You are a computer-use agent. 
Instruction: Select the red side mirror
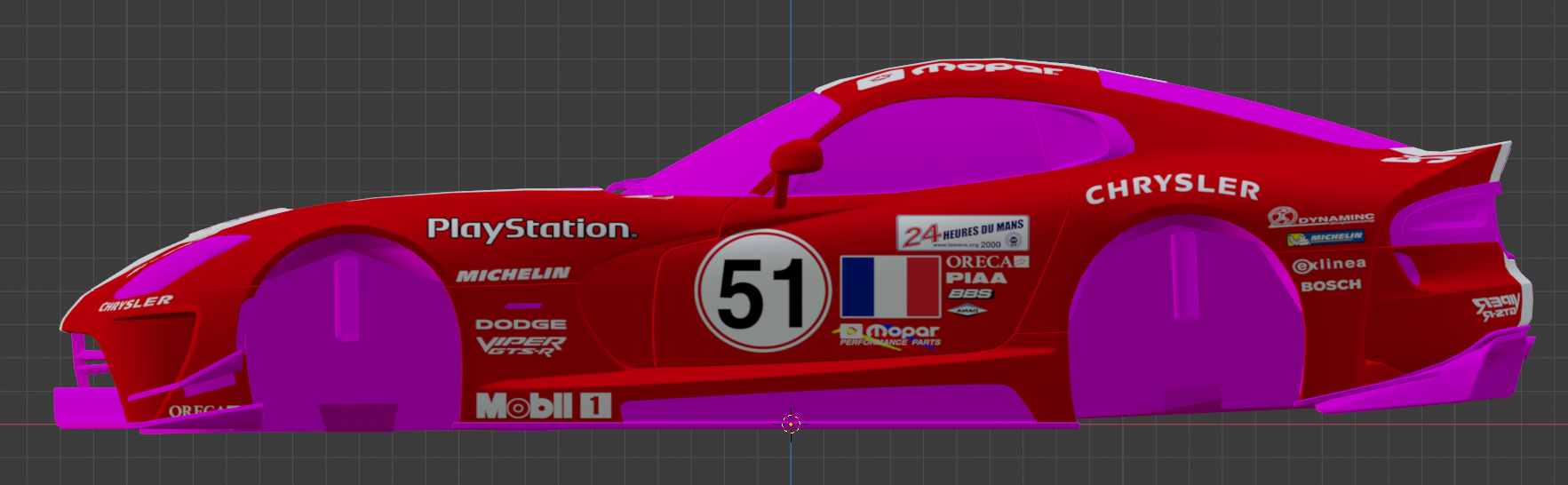coord(796,158)
